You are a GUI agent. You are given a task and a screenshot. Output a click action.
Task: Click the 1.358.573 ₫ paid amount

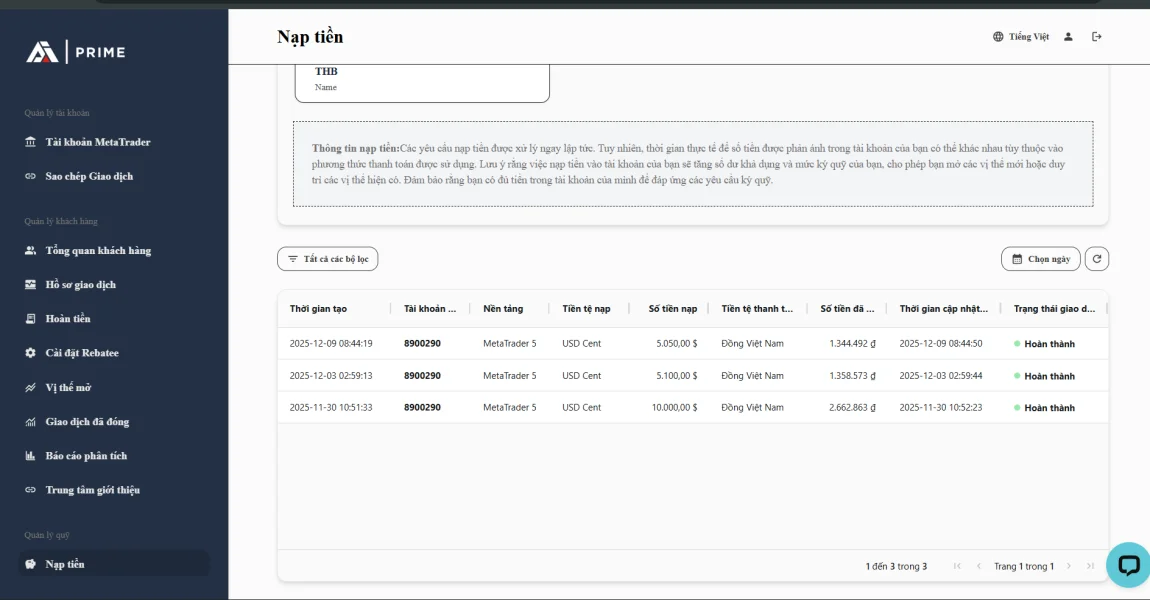tap(852, 376)
